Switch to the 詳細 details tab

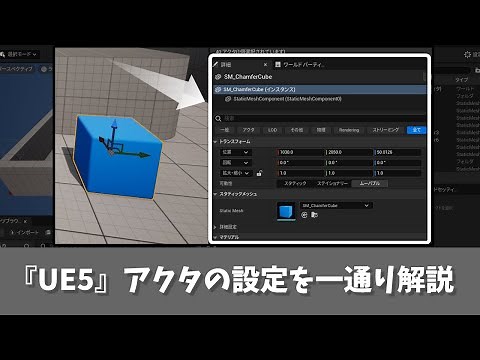click(x=226, y=65)
